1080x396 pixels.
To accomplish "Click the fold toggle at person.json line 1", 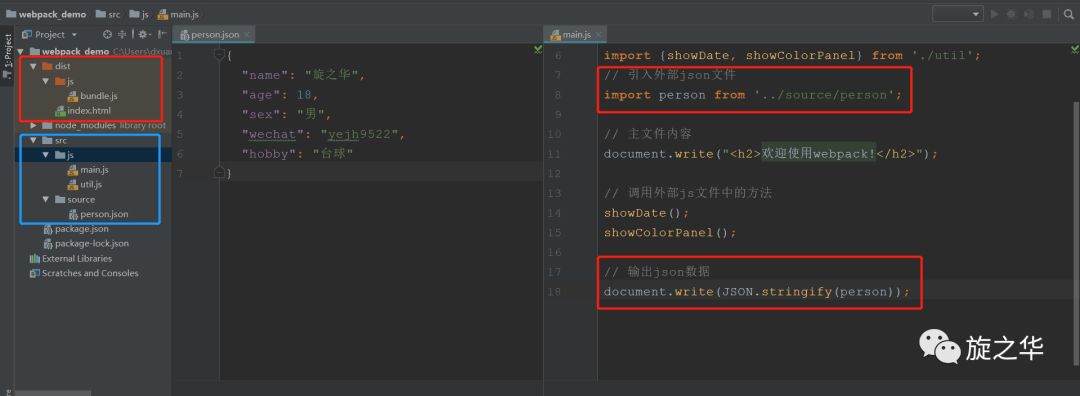I will tap(220, 54).
